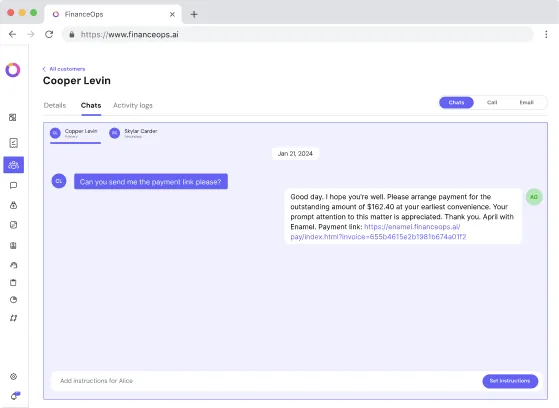Open the book-like icon in sidebar
The image size is (559, 408).
pyautogui.click(x=13, y=245)
